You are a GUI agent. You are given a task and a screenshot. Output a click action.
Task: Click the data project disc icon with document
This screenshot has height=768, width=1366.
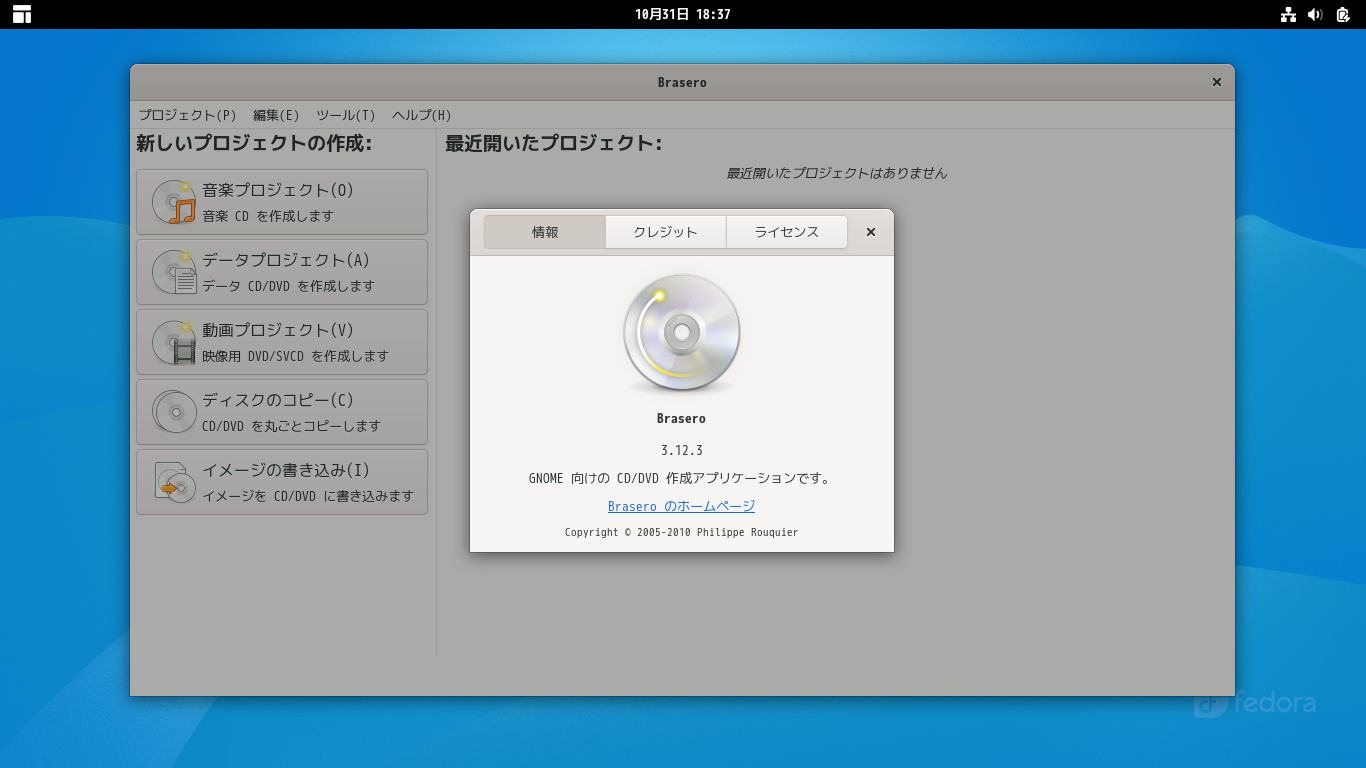tap(174, 272)
